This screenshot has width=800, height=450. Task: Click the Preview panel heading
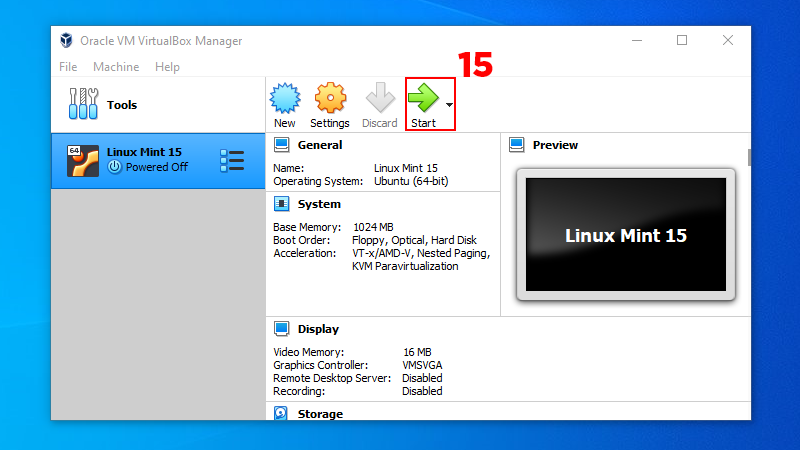[x=555, y=145]
